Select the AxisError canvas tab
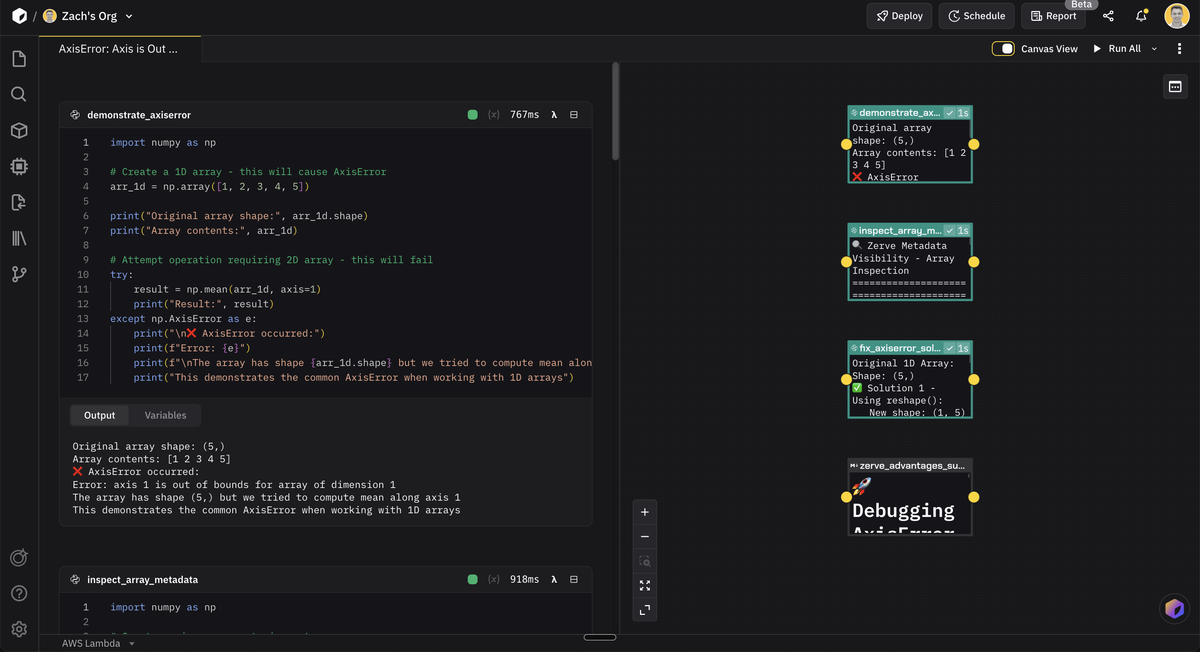Viewport: 1200px width, 652px height. 119,48
